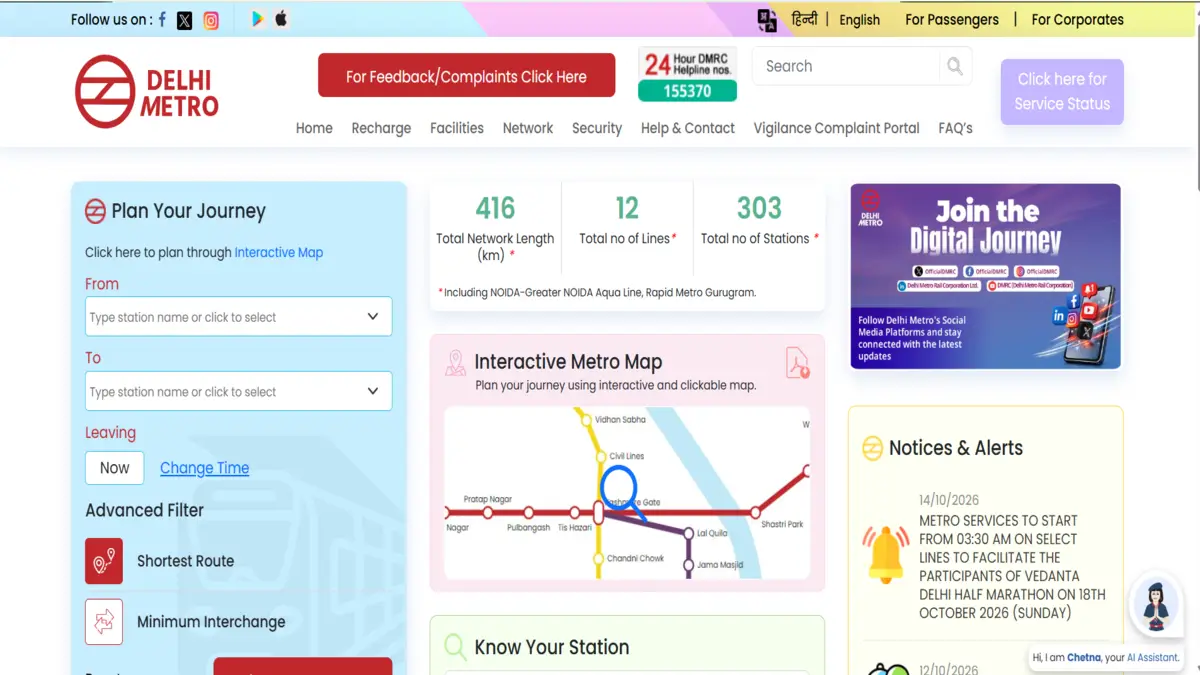
Task: Click the Plan Your Journey metro icon
Action: coord(95,211)
